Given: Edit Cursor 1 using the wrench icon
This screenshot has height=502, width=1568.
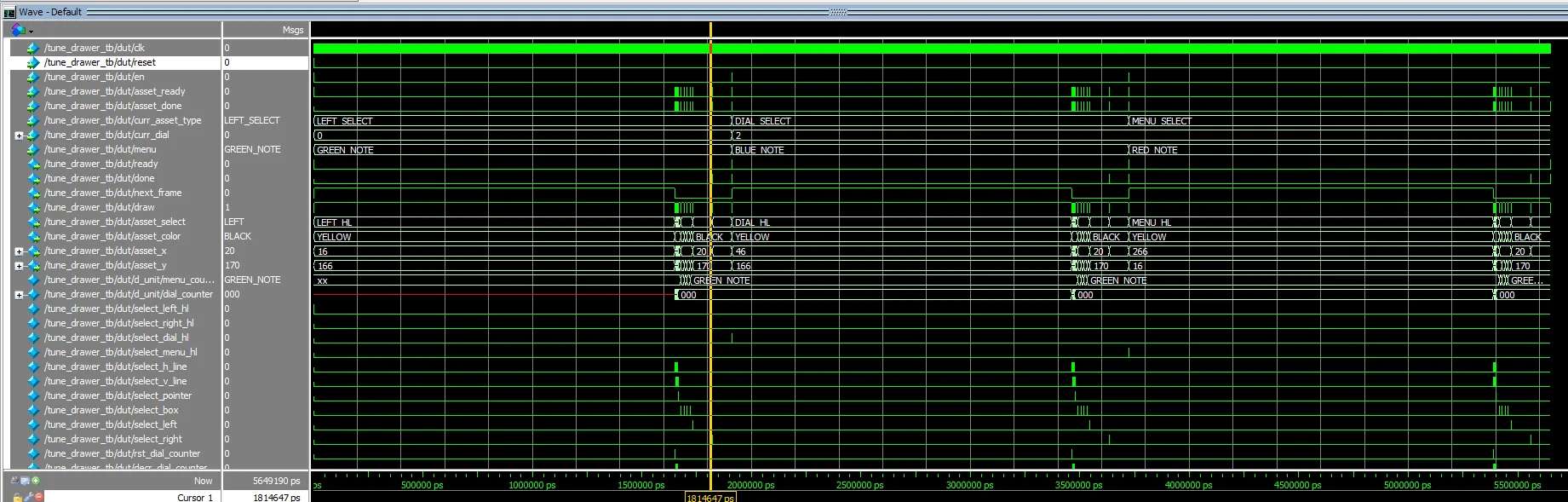Looking at the screenshot, I should (x=28, y=497).
